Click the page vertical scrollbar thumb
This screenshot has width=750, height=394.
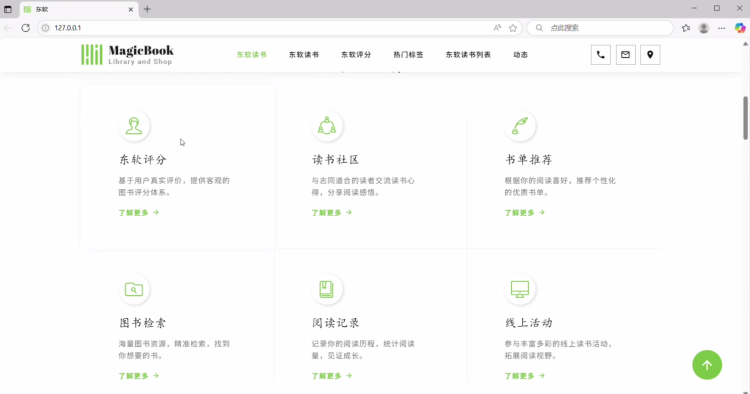(x=745, y=118)
